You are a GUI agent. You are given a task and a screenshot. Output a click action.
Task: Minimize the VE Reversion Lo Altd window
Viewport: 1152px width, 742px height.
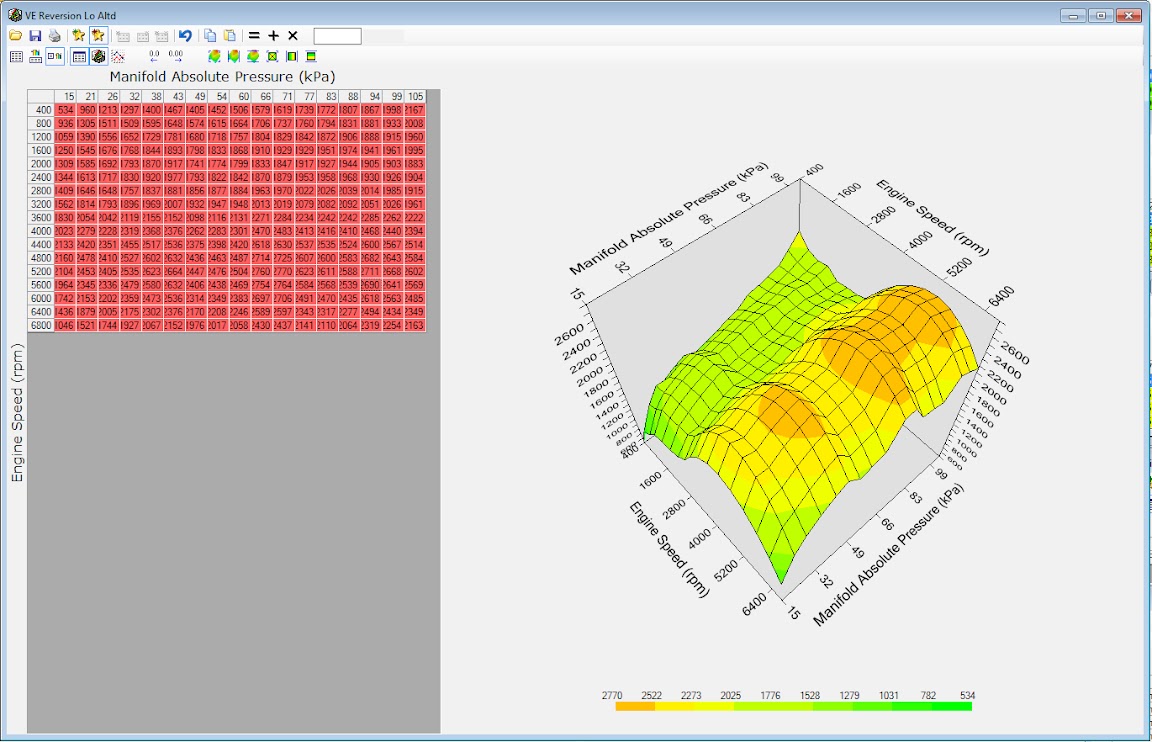pyautogui.click(x=1073, y=15)
